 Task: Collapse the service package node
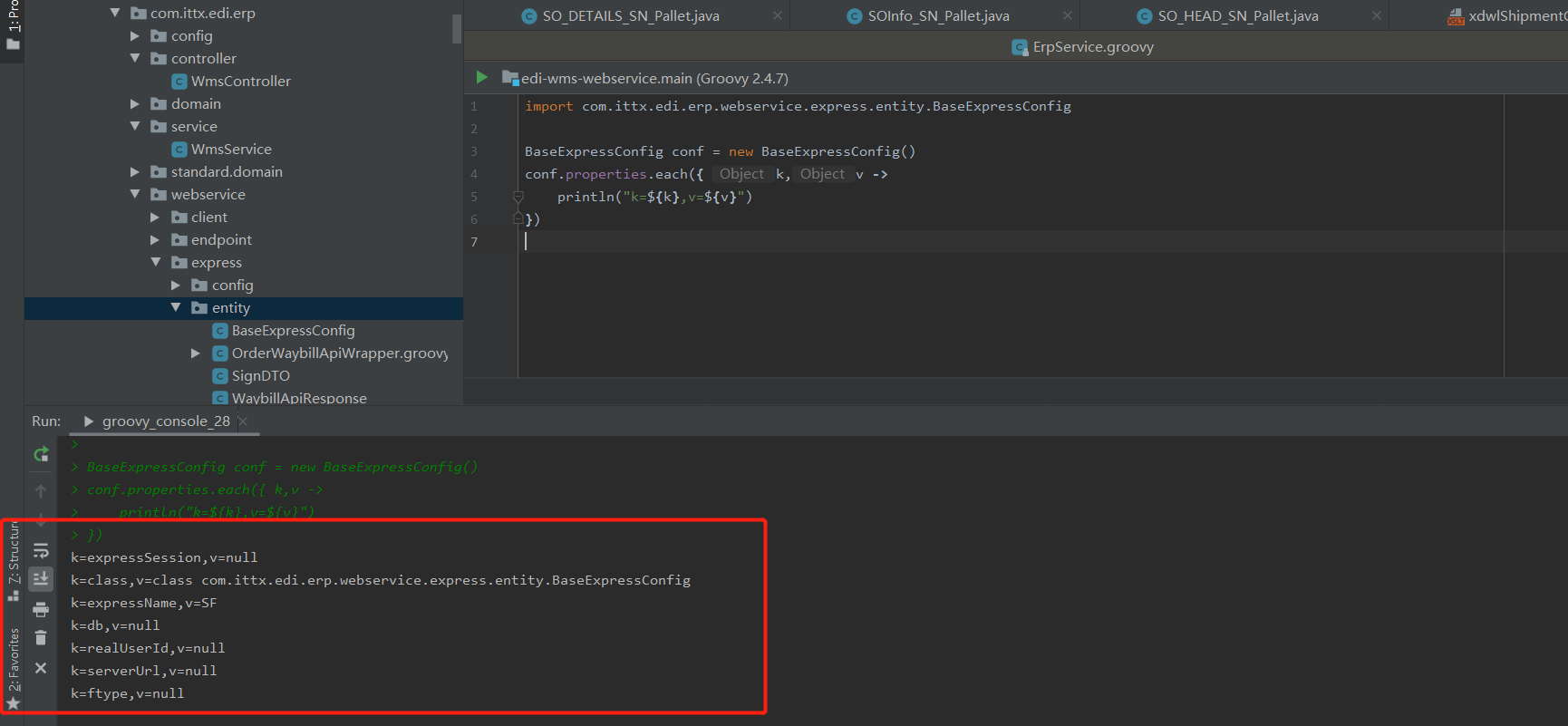pyautogui.click(x=135, y=126)
